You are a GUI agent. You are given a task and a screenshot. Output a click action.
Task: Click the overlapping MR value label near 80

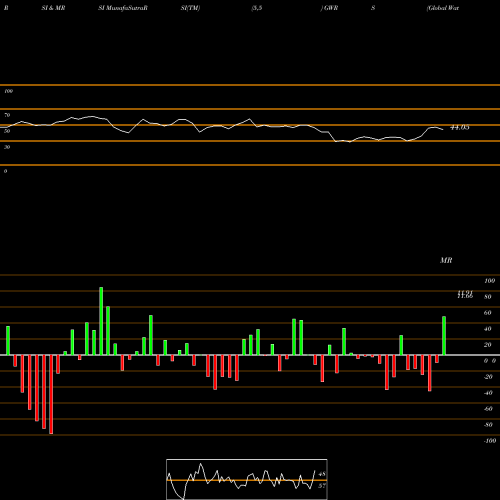[465, 294]
